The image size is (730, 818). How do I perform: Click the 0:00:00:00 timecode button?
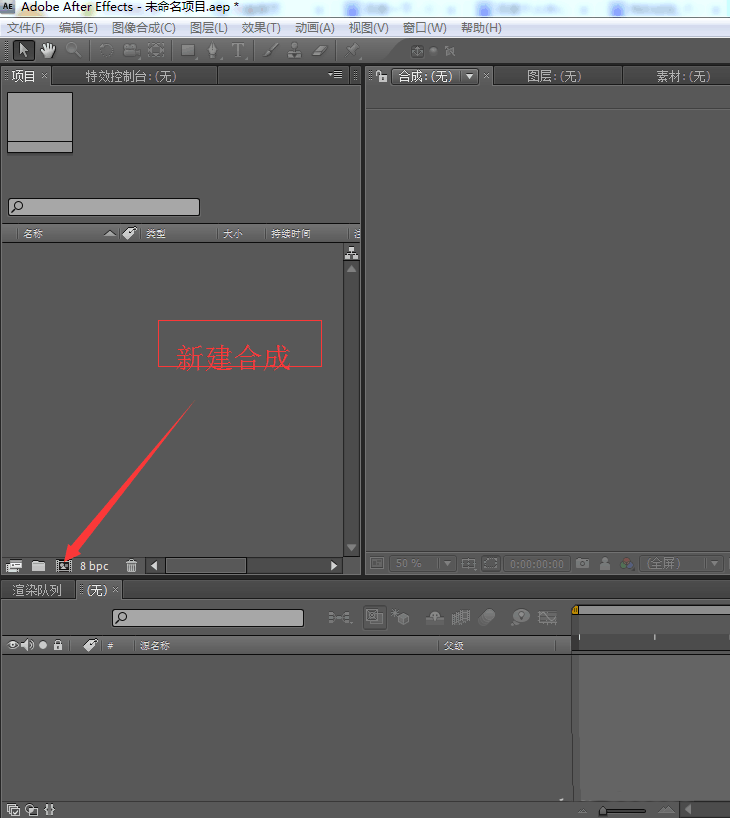tap(537, 563)
